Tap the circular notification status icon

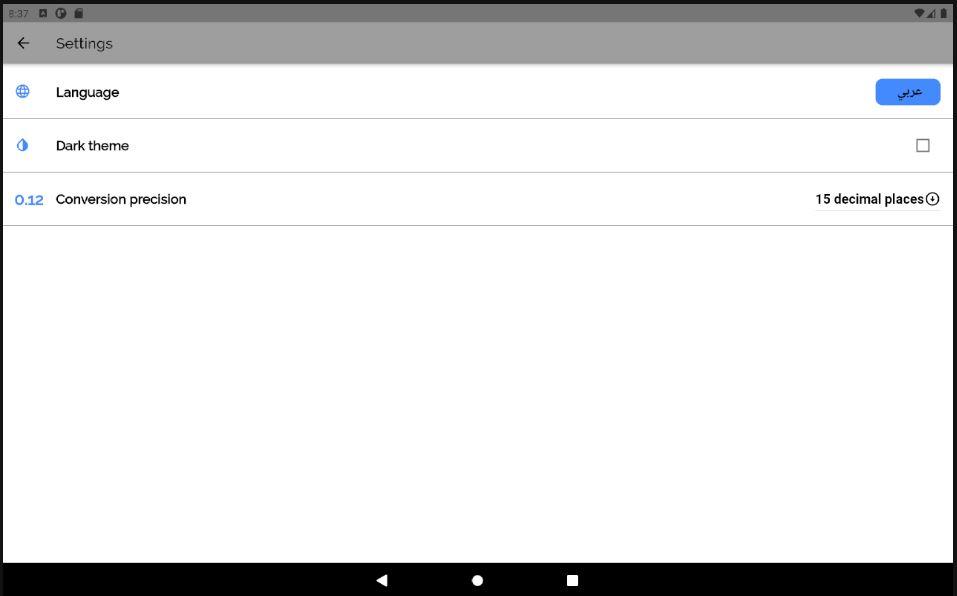(x=61, y=13)
